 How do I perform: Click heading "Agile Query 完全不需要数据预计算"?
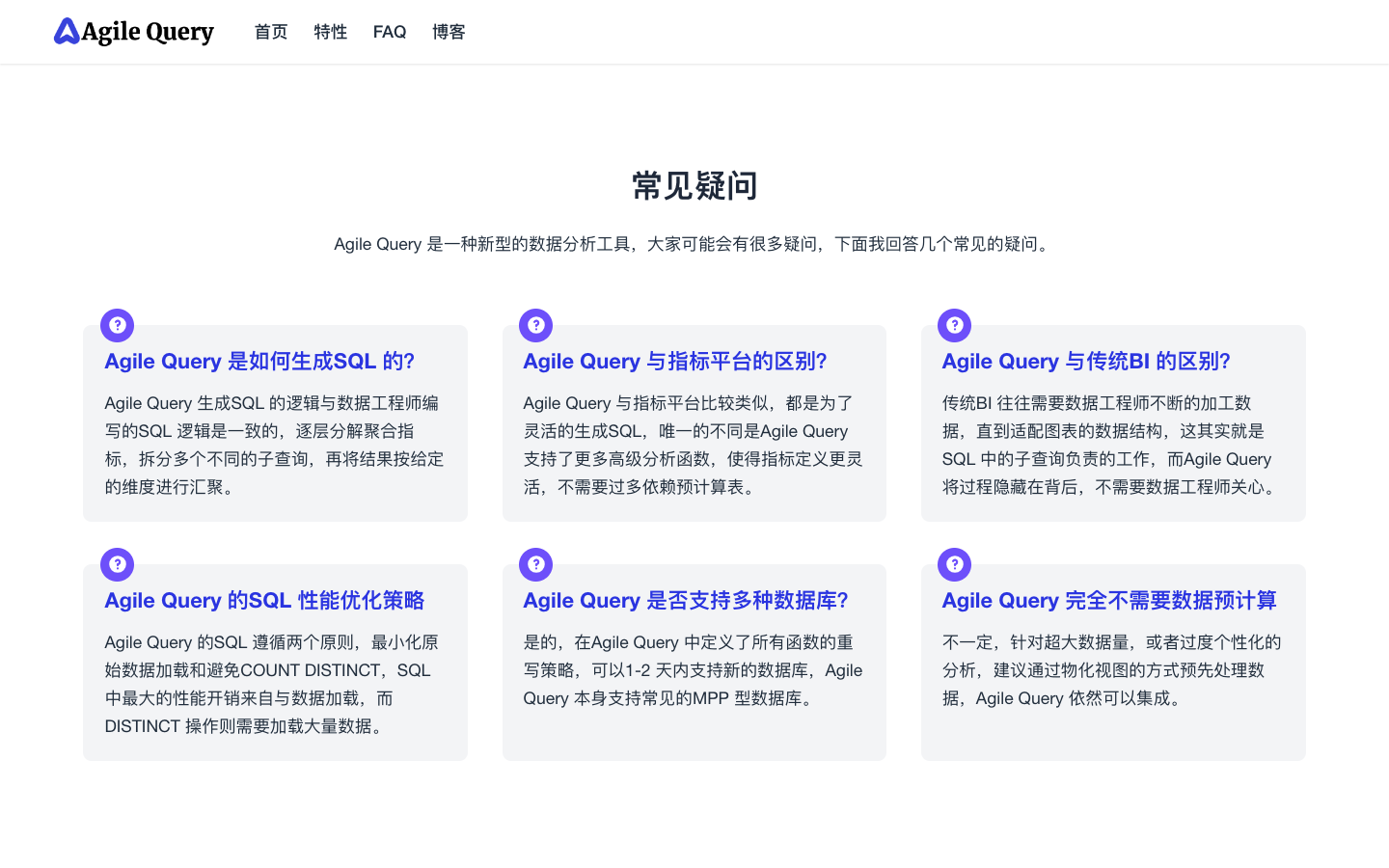coord(1109,601)
